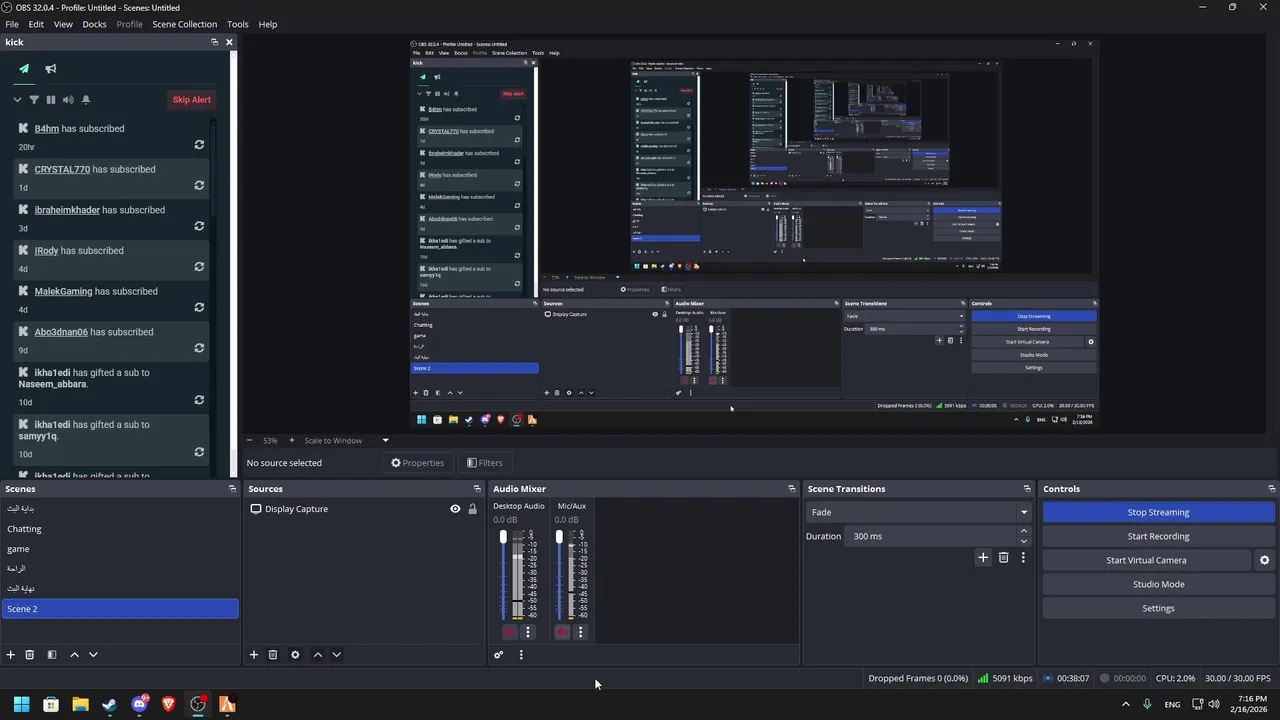
Task: Open Desktop Audio three-dot options menu
Action: [x=528, y=632]
